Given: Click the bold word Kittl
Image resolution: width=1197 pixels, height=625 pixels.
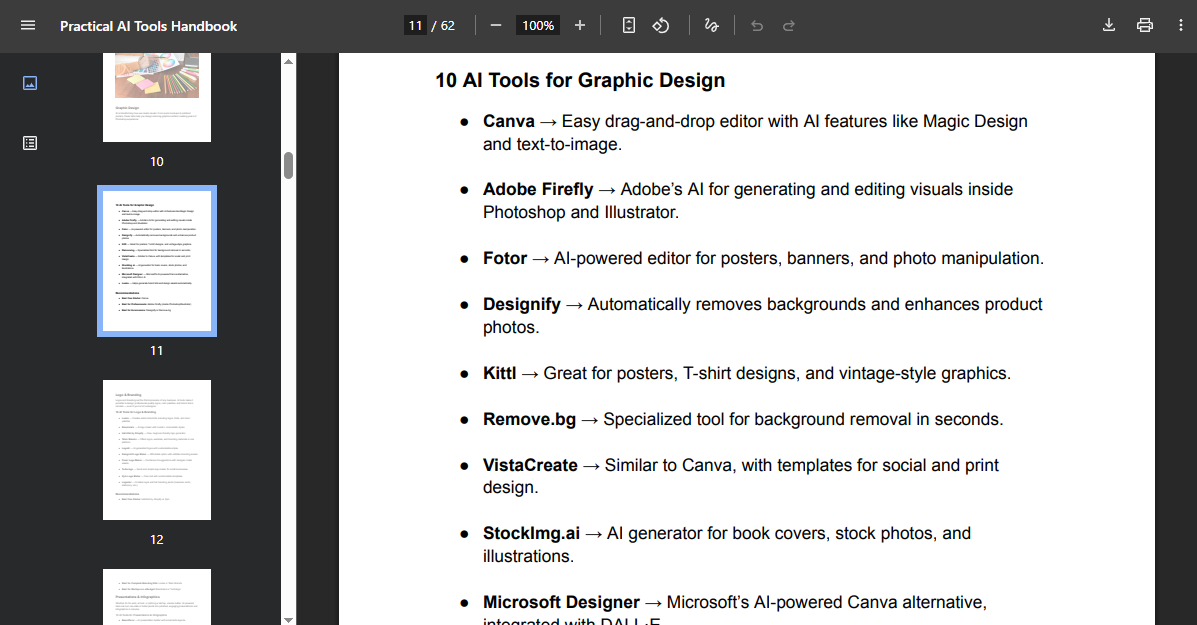Looking at the screenshot, I should click(499, 373).
